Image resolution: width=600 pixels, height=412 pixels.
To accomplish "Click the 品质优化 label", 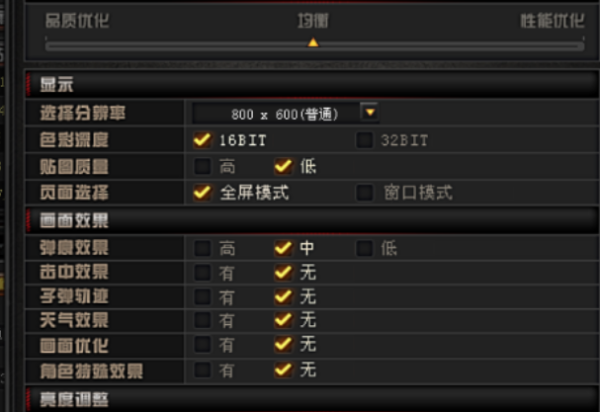I will point(77,21).
